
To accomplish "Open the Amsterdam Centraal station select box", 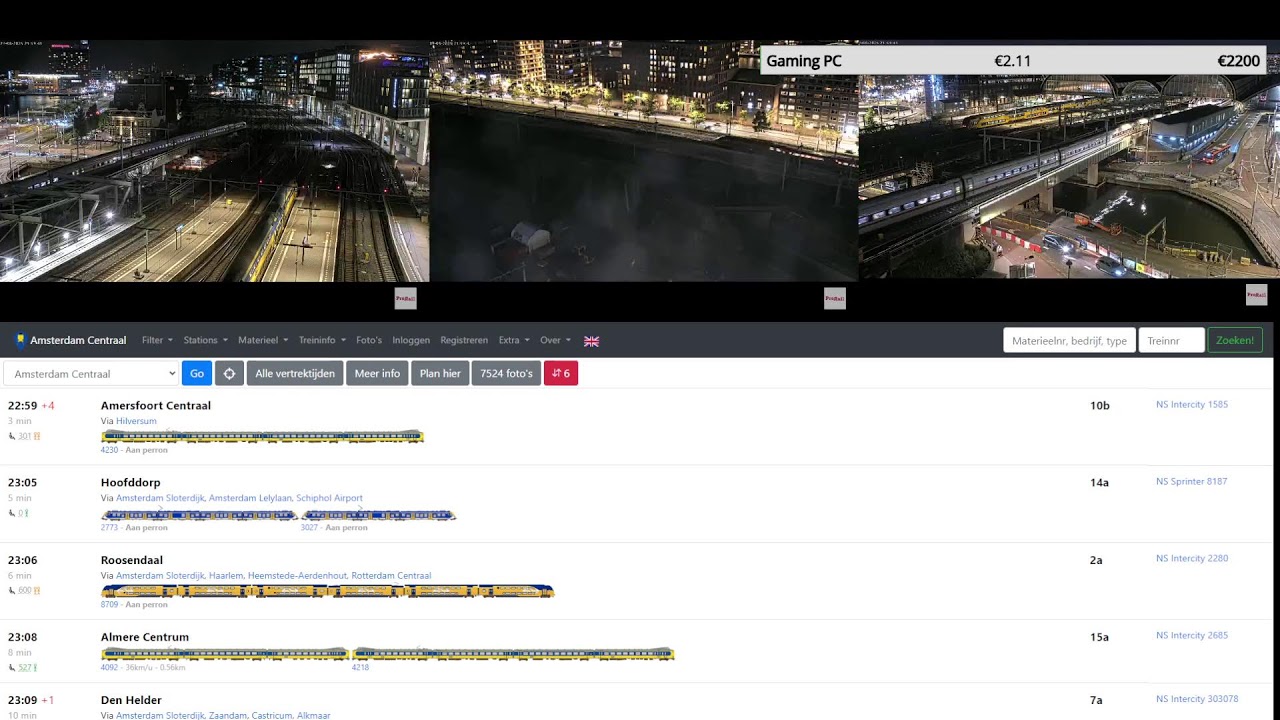I will (x=91, y=373).
